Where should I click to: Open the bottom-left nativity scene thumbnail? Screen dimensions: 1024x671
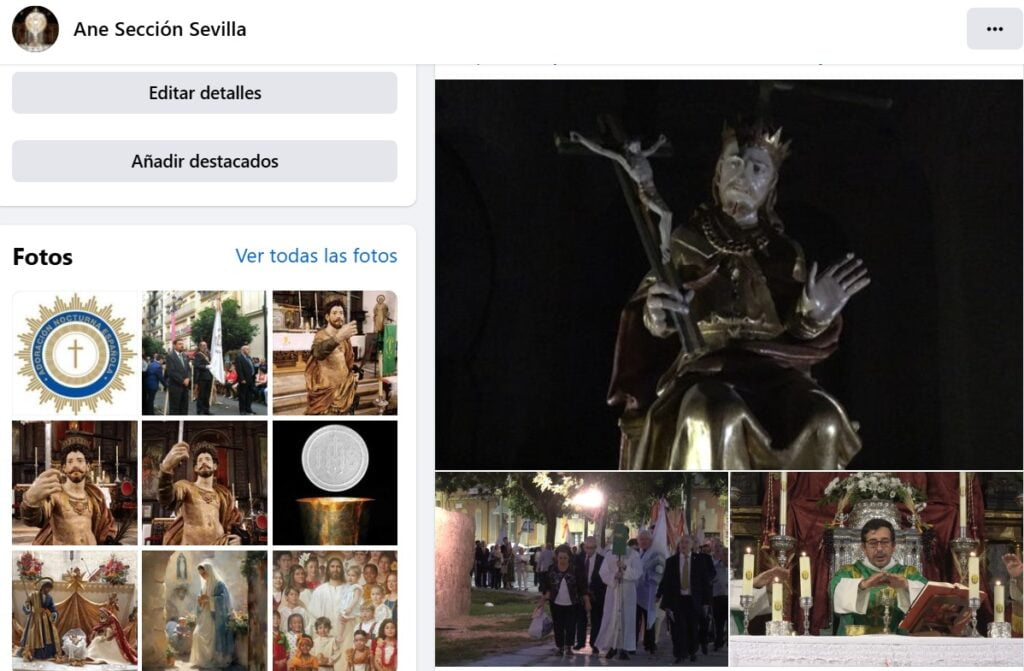tap(75, 610)
